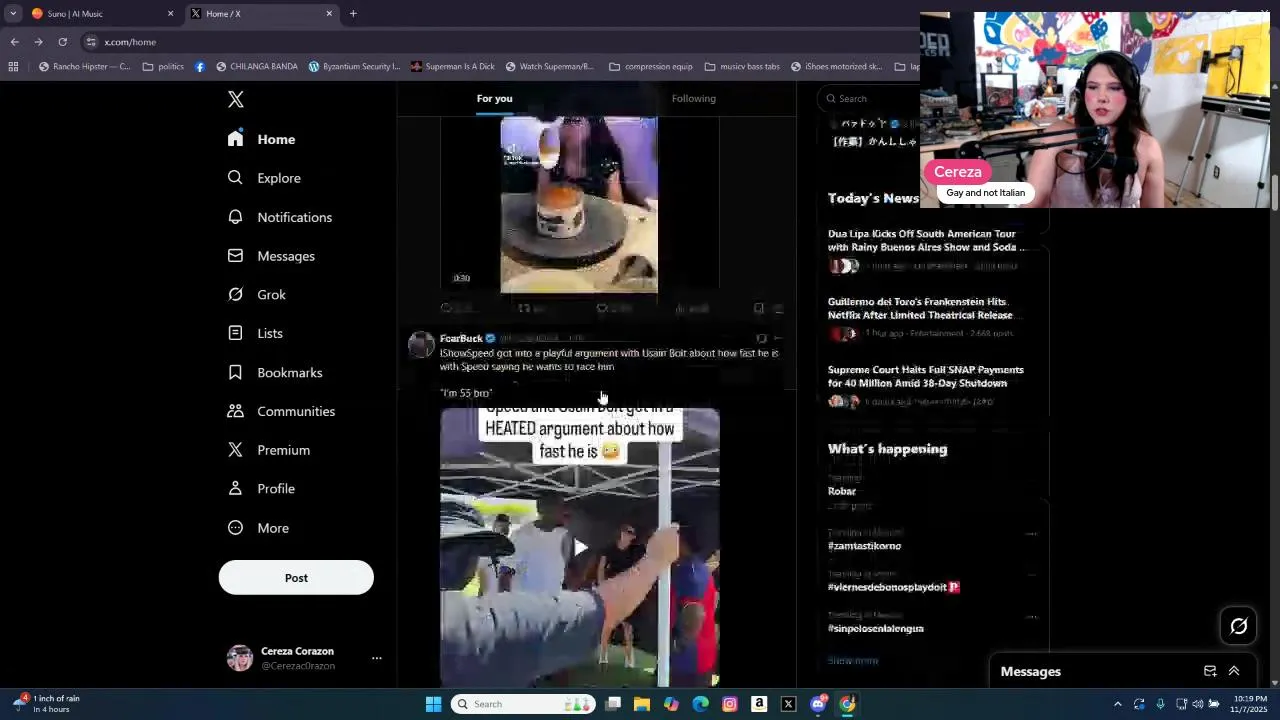Image resolution: width=1280 pixels, height=720 pixels.
Task: Open Discord from the taskbar
Action: pyautogui.click(x=818, y=704)
